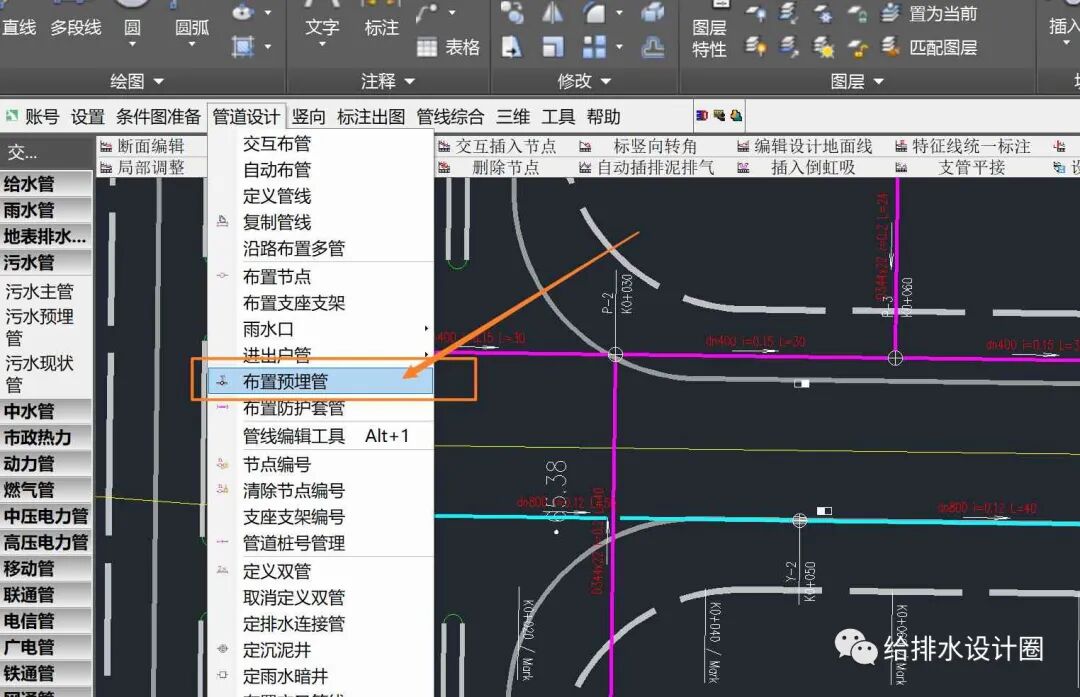Open the dropdown arrow beside the leader icon
Screen dimensions: 1080x697
click(453, 12)
